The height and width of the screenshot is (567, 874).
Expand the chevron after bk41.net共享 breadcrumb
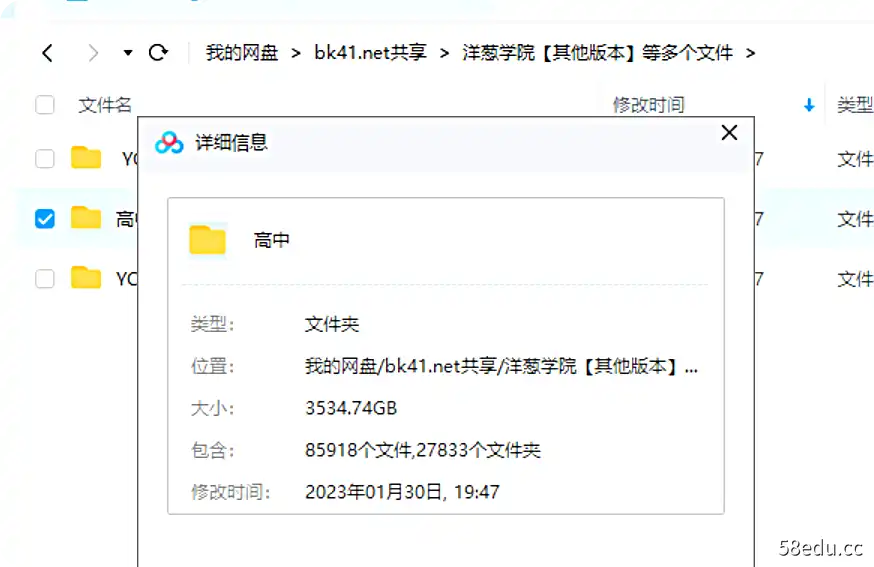pos(444,54)
